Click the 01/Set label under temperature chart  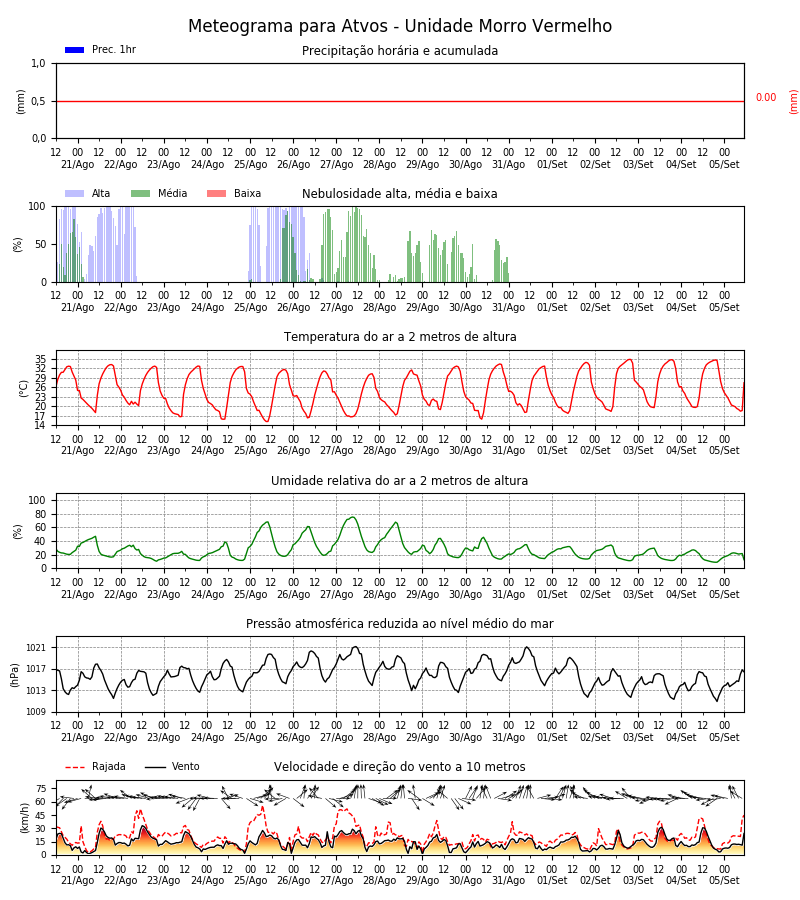pyautogui.click(x=552, y=451)
